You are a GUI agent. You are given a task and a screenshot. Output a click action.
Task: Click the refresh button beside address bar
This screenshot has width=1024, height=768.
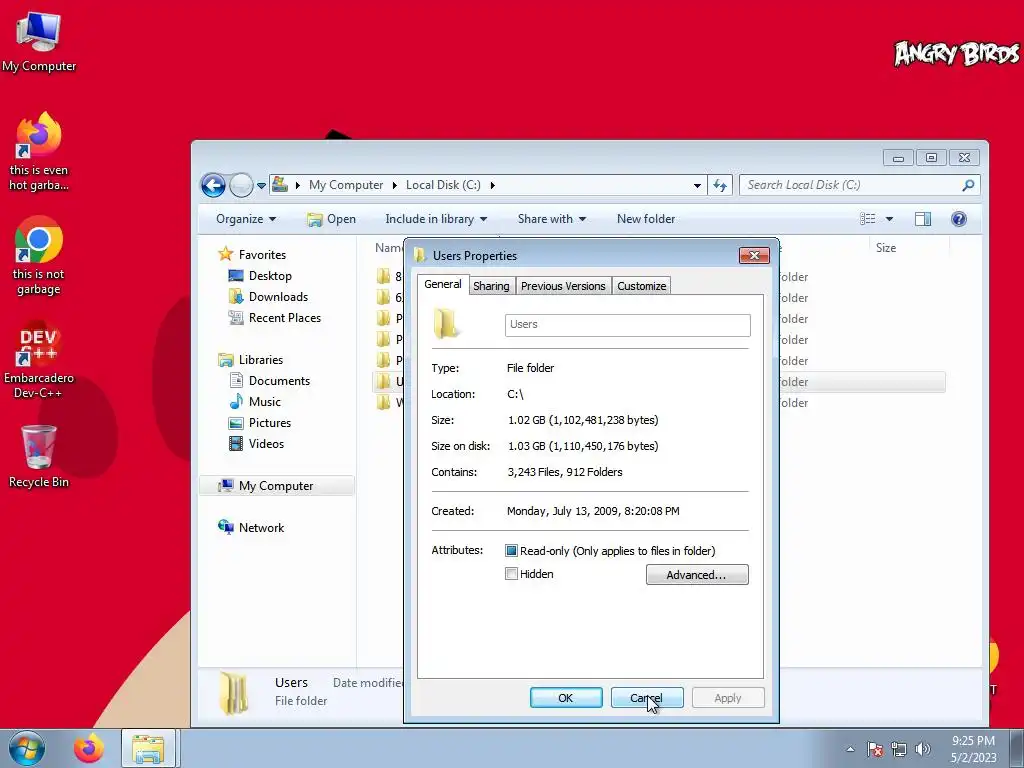[x=720, y=185]
